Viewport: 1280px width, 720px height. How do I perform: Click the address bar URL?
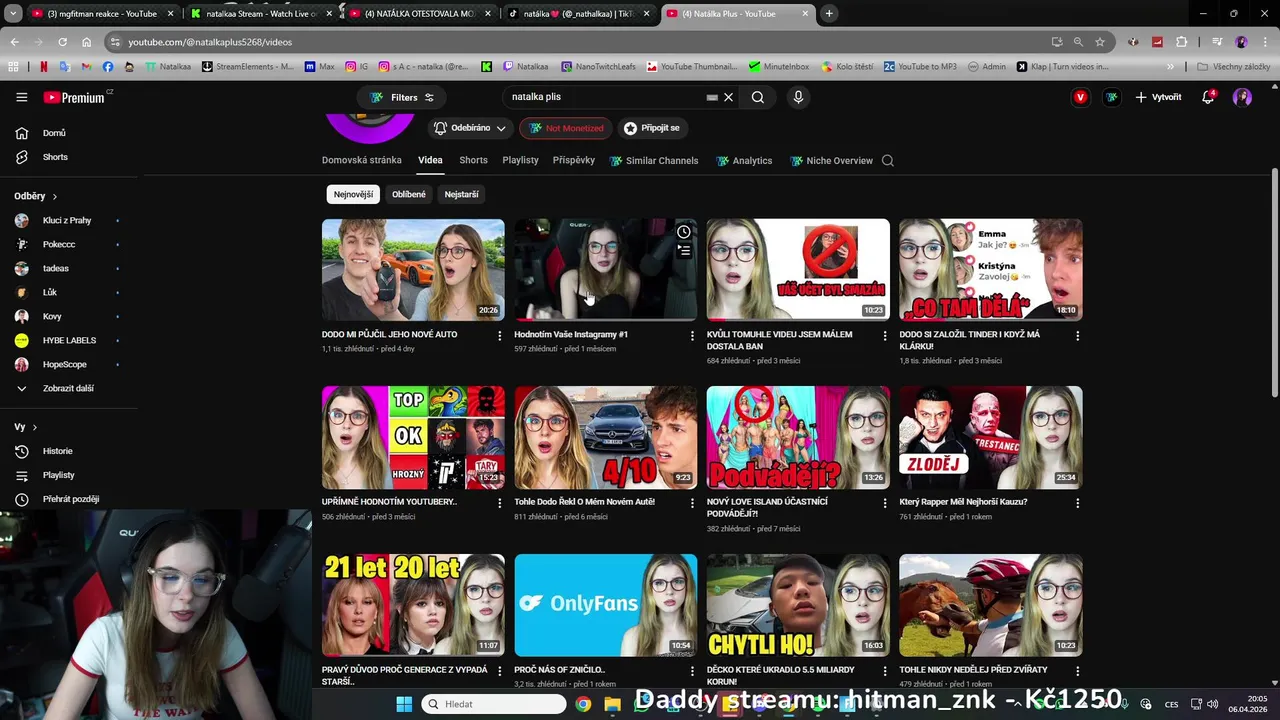(x=210, y=42)
